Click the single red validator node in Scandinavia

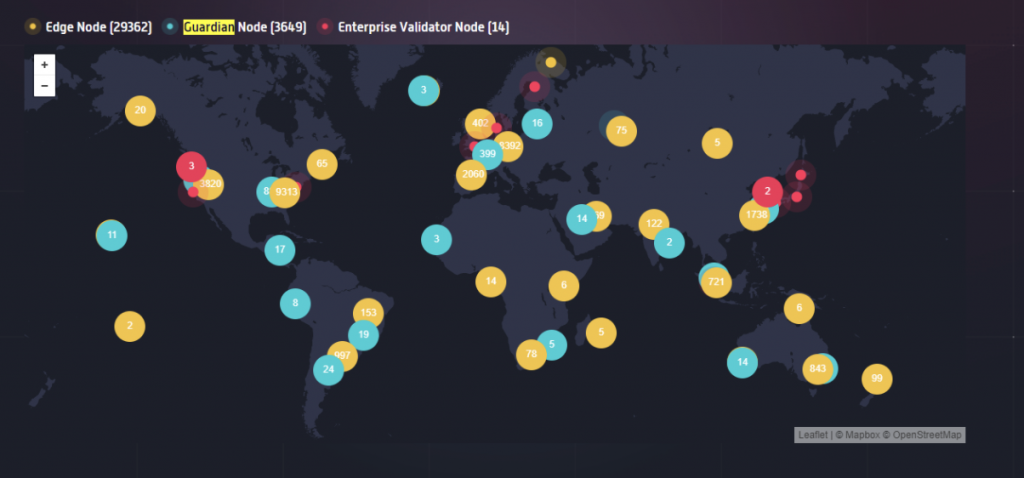point(534,86)
